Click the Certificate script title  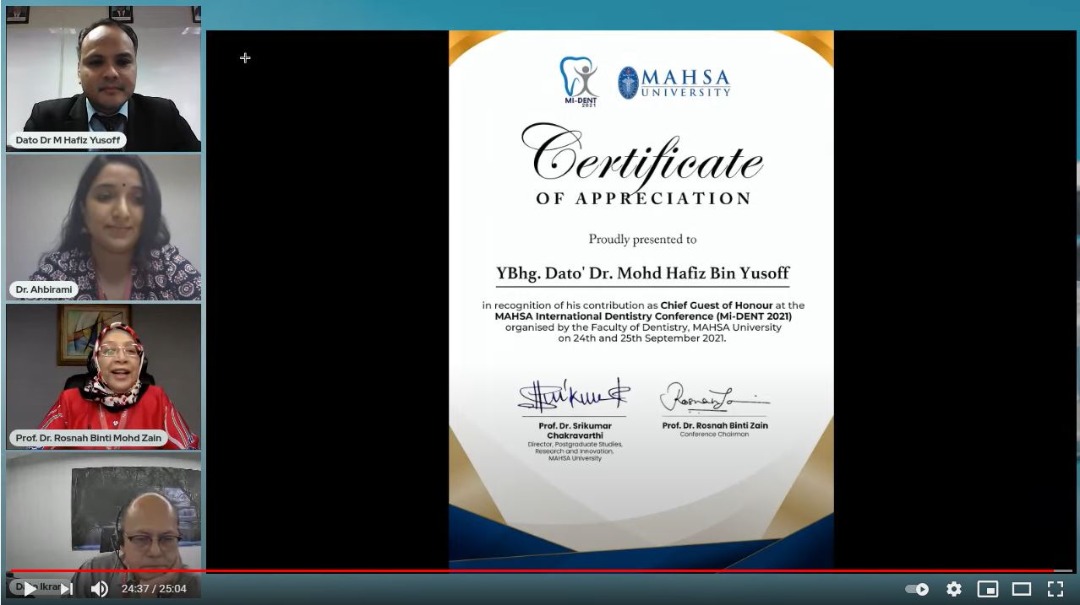tap(642, 156)
